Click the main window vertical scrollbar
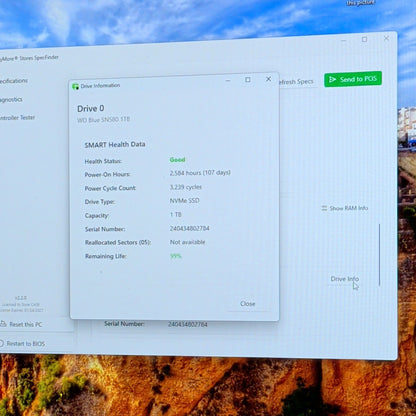Viewport: 416px width, 416px height. (379, 255)
